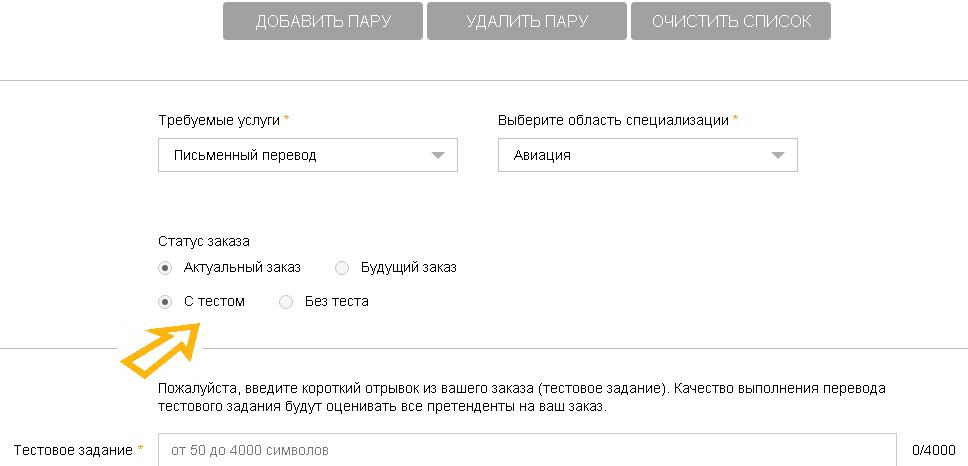Click the test assignment instruction paragraph
968x466 pixels.
522,397
